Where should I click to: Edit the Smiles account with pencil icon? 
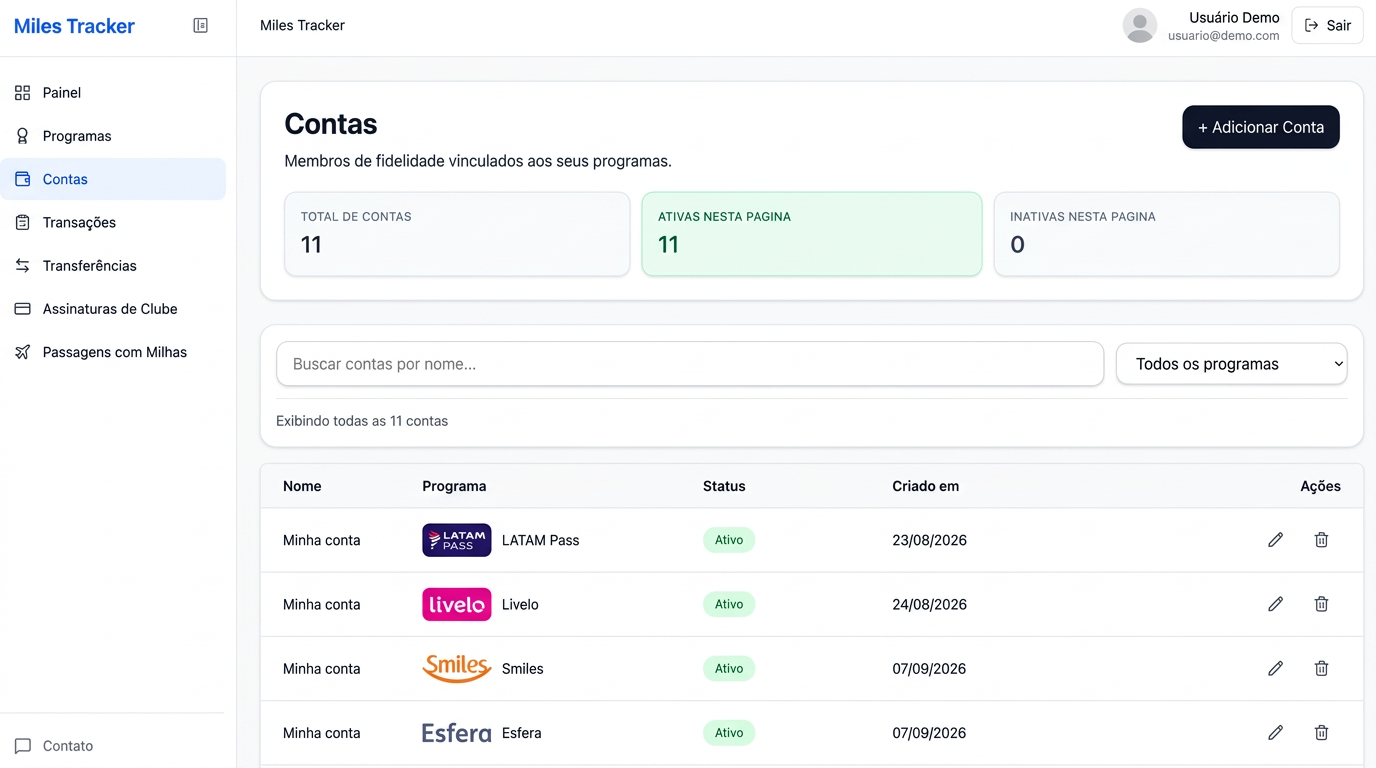(x=1275, y=668)
